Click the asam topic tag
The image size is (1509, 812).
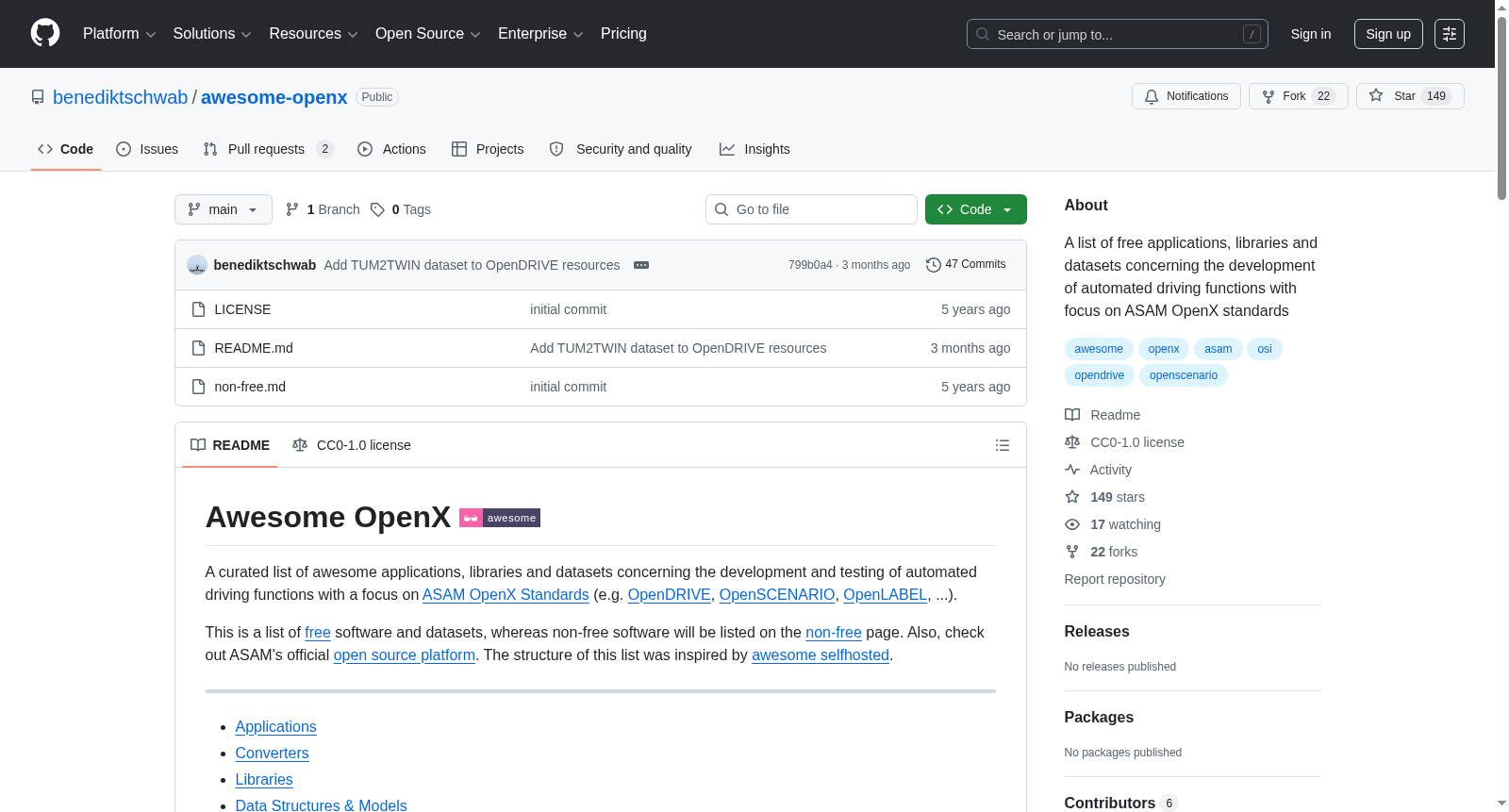[x=1218, y=349]
